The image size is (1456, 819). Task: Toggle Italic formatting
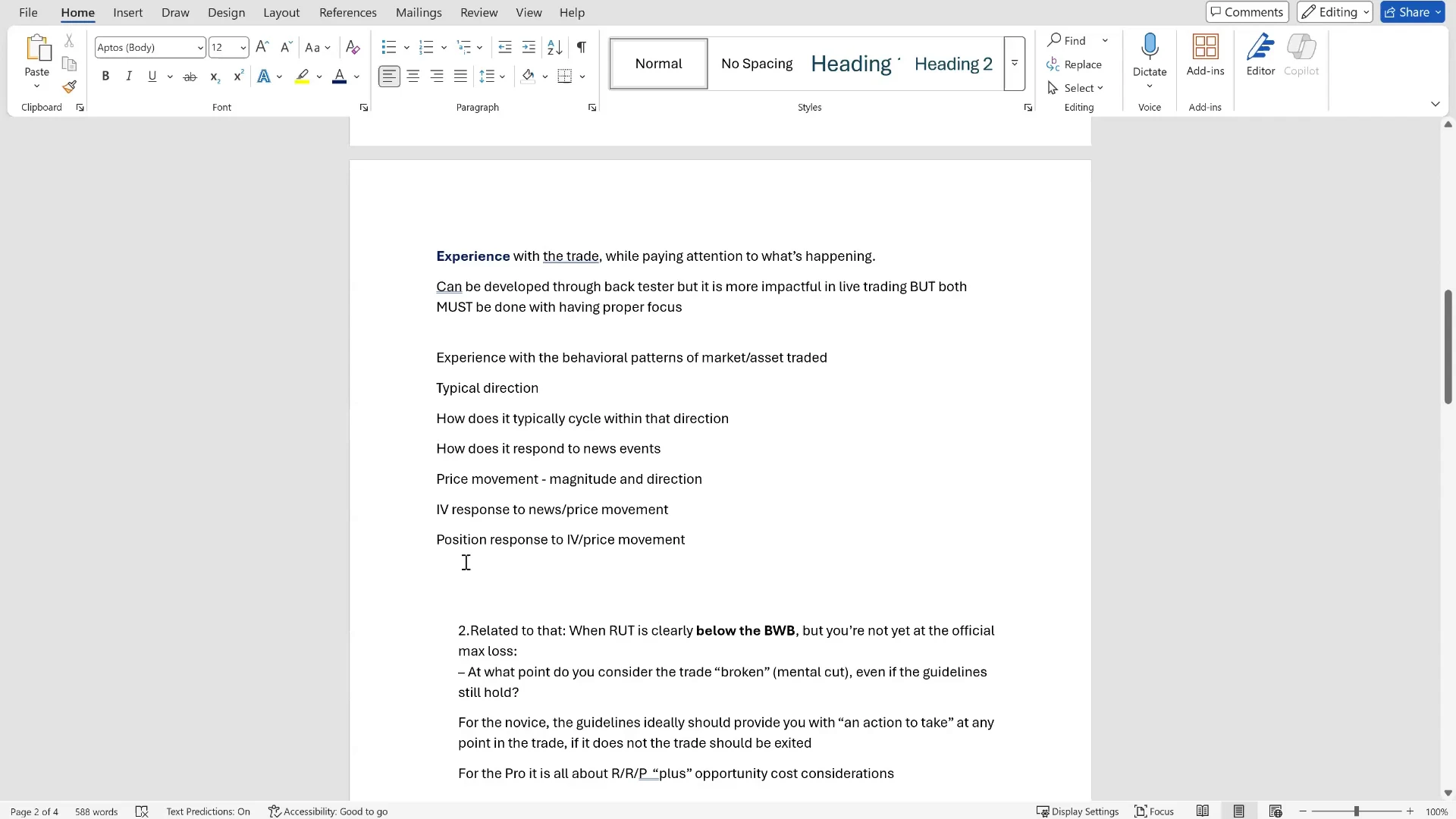[129, 77]
